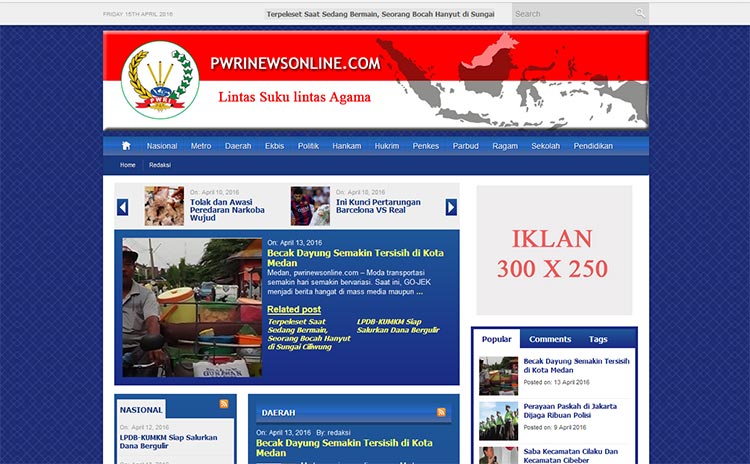Screen dimensions: 750x464
Task: Click the next slide arrow in carousel
Action: (x=451, y=207)
